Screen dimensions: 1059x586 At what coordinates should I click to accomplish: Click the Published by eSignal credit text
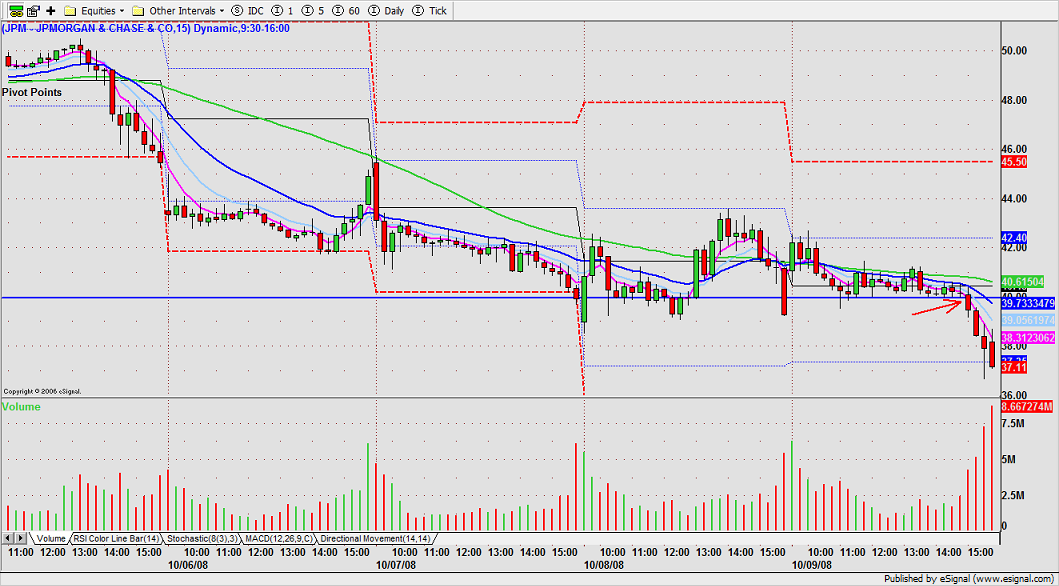969,579
